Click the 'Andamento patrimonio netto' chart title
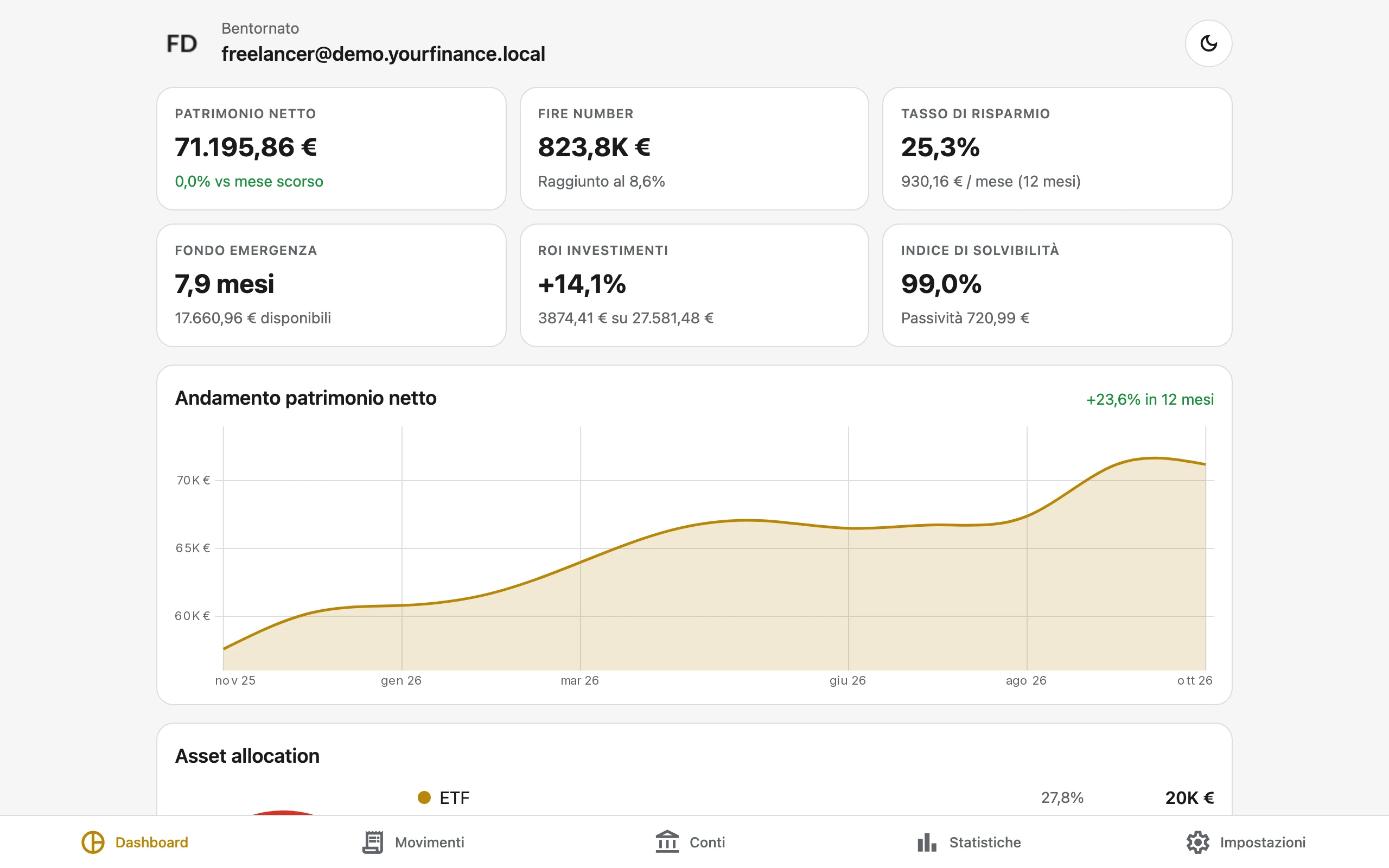1389x868 pixels. (305, 398)
